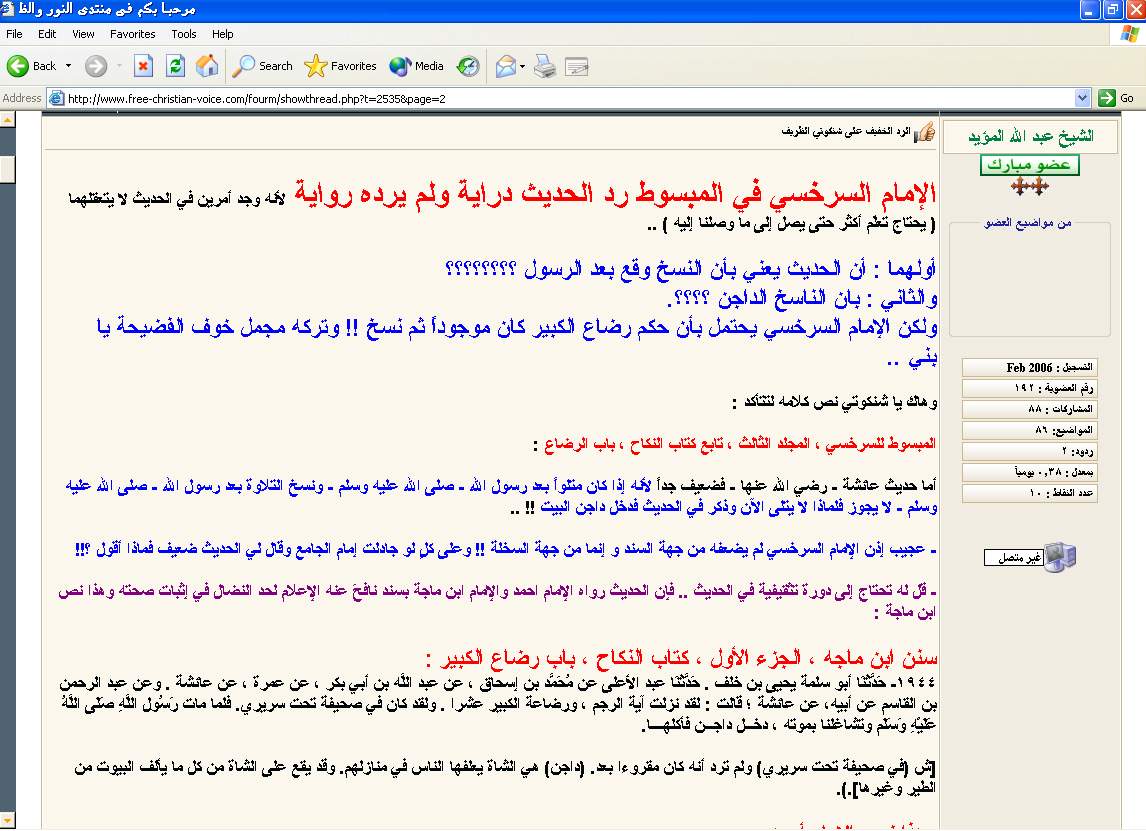1146x831 pixels.
Task: Go back with the Back arrow button
Action: coord(31,66)
